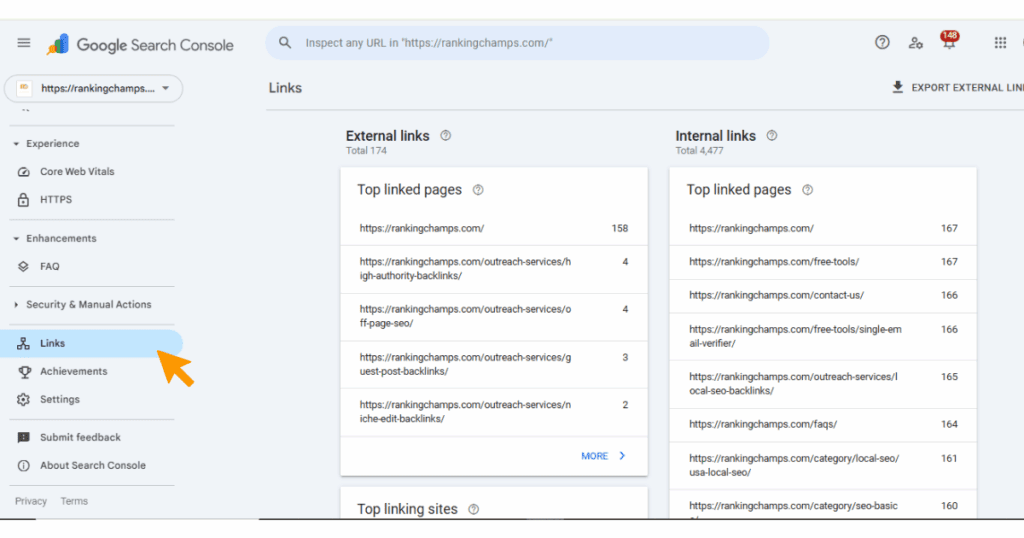Open notifications bell with 148 badge
This screenshot has width=1024, height=538.
click(x=948, y=42)
